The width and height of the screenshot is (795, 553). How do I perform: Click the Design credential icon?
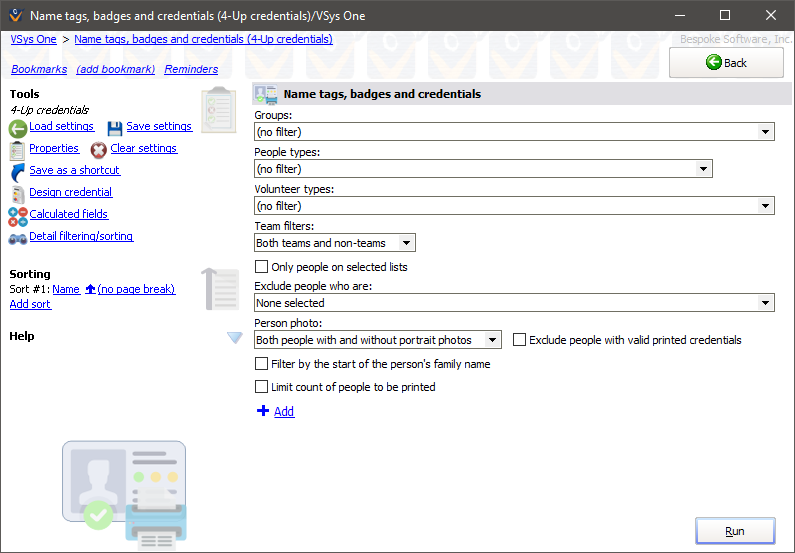(x=18, y=194)
